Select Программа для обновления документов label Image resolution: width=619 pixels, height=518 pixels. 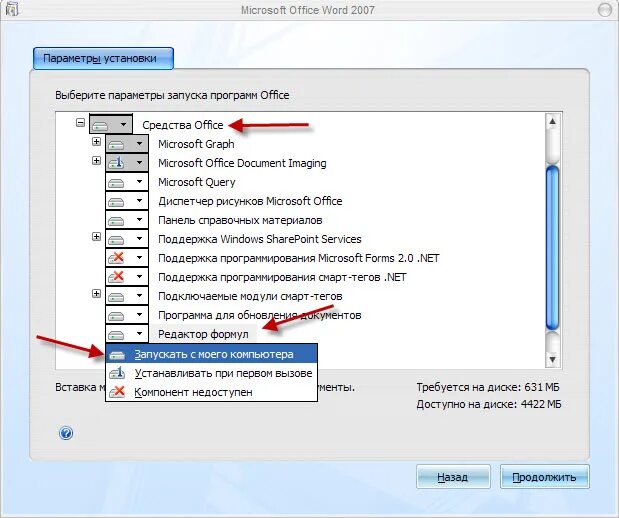[x=259, y=315]
